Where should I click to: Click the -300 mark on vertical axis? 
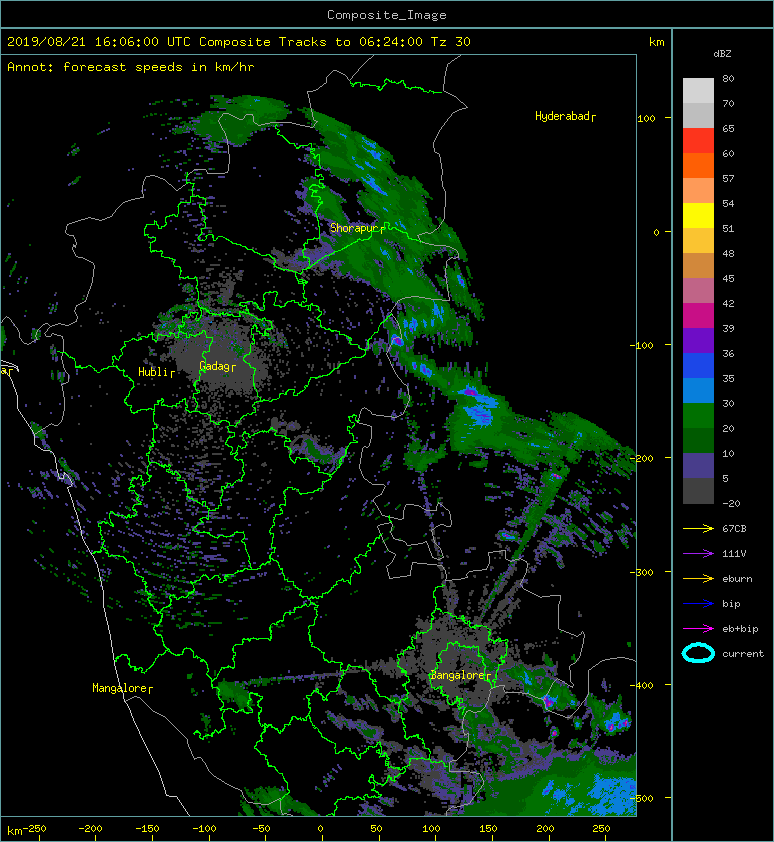click(642, 572)
